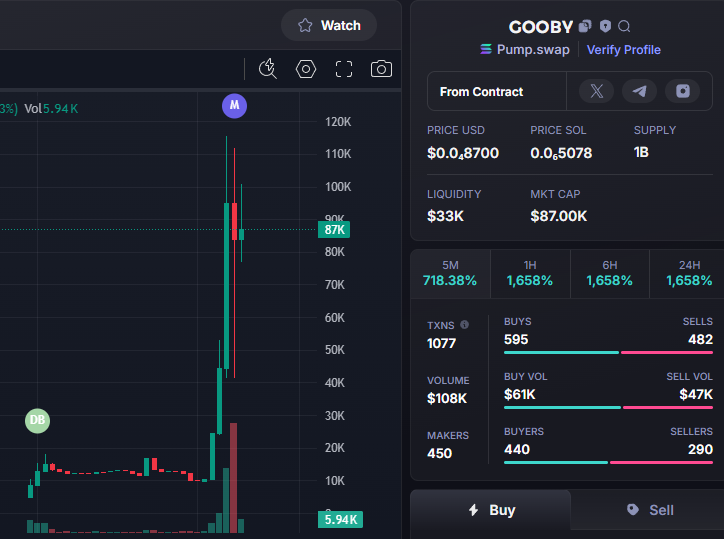Click the 120K price axis label

[x=338, y=122]
